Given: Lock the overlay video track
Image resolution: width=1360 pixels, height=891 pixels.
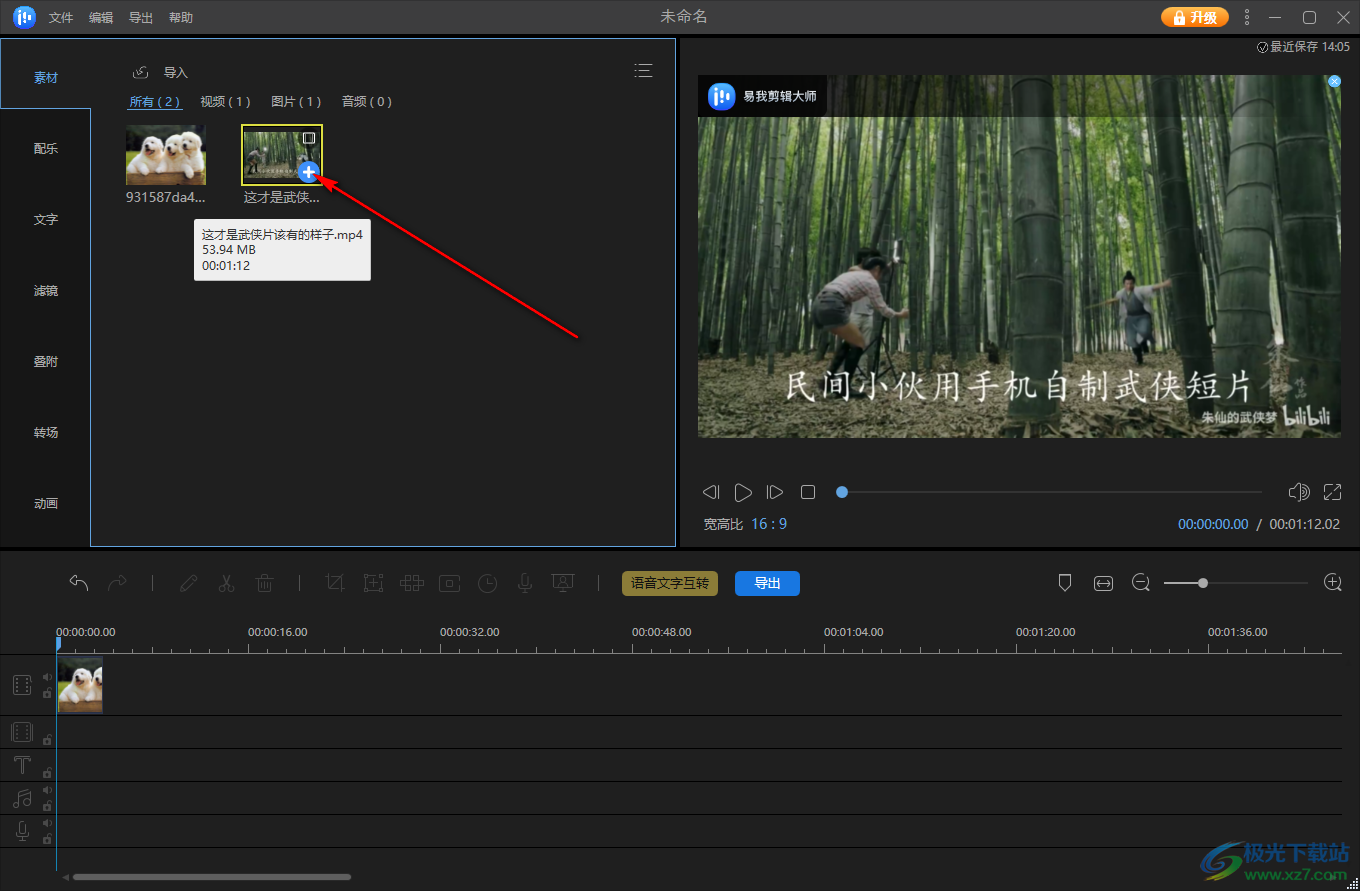Looking at the screenshot, I should pyautogui.click(x=47, y=740).
